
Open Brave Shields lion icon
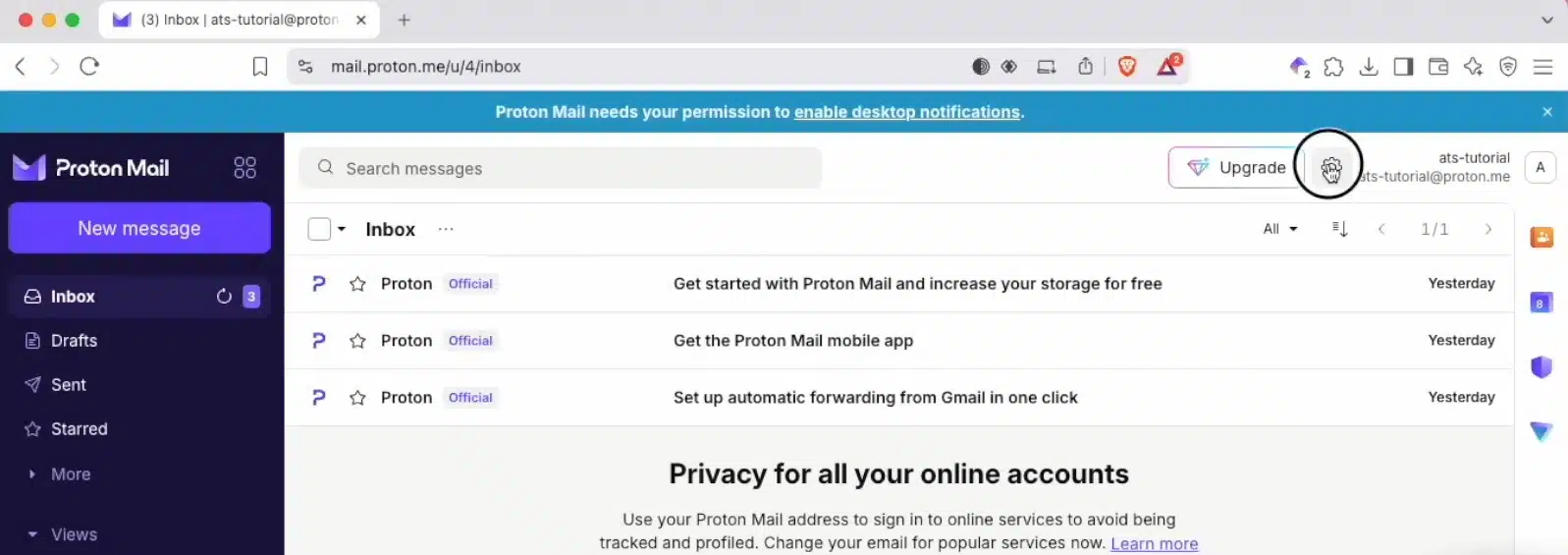coord(1127,67)
